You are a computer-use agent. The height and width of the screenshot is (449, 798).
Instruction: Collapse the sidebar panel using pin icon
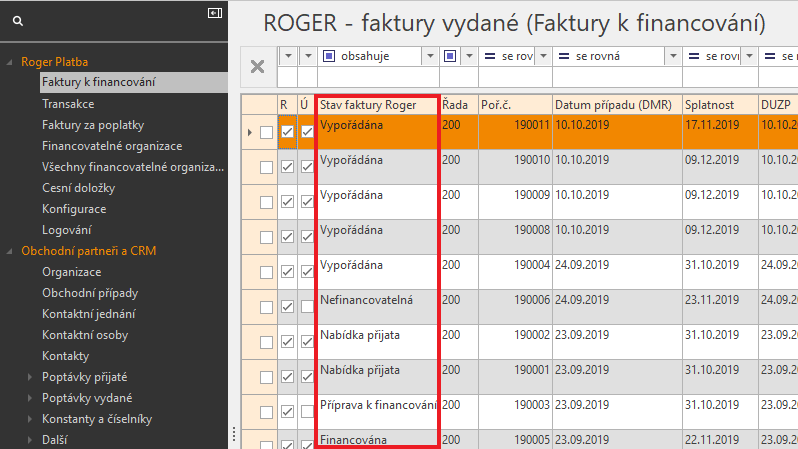(x=215, y=13)
